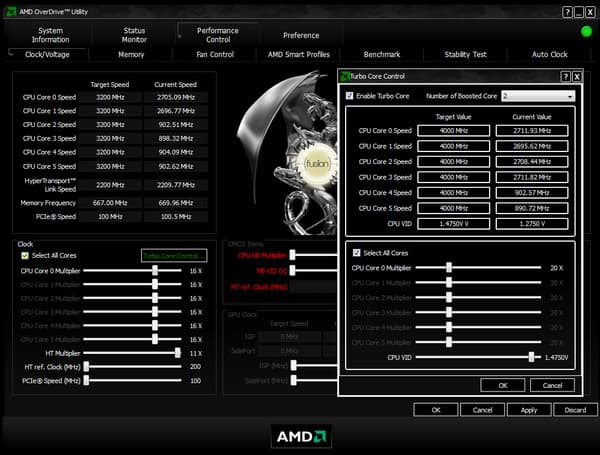
Task: Open Preference tab
Action: (301, 35)
